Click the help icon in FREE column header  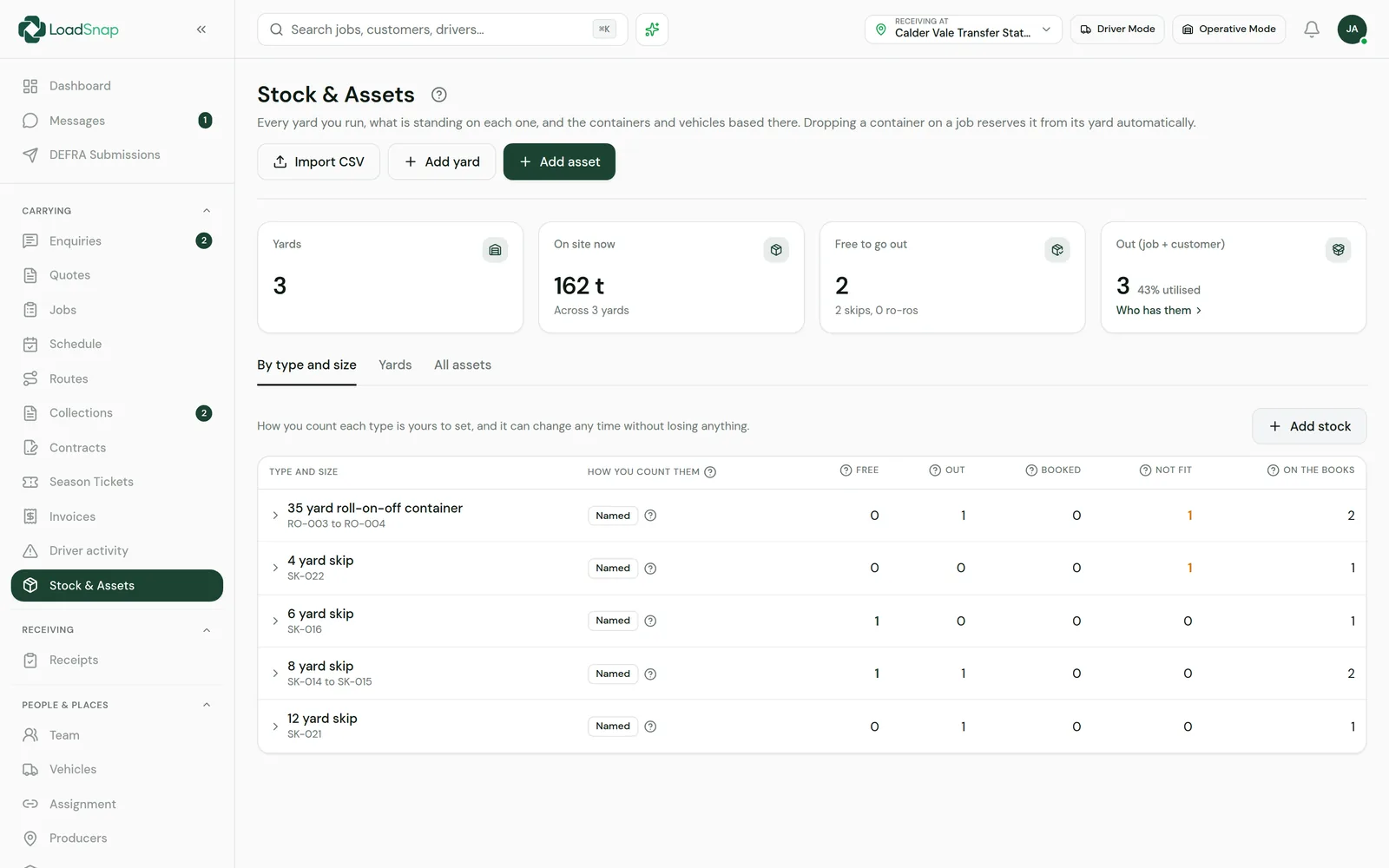click(x=846, y=470)
